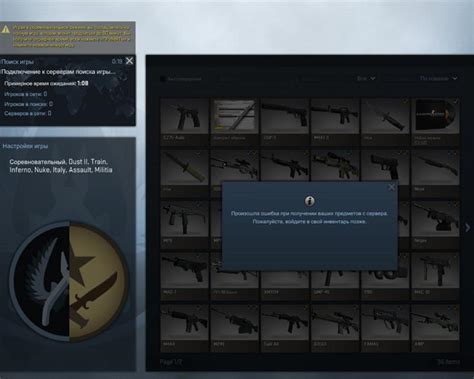Click the error message text in dialog
Viewport: 474px width, 379px height.
tap(310, 217)
